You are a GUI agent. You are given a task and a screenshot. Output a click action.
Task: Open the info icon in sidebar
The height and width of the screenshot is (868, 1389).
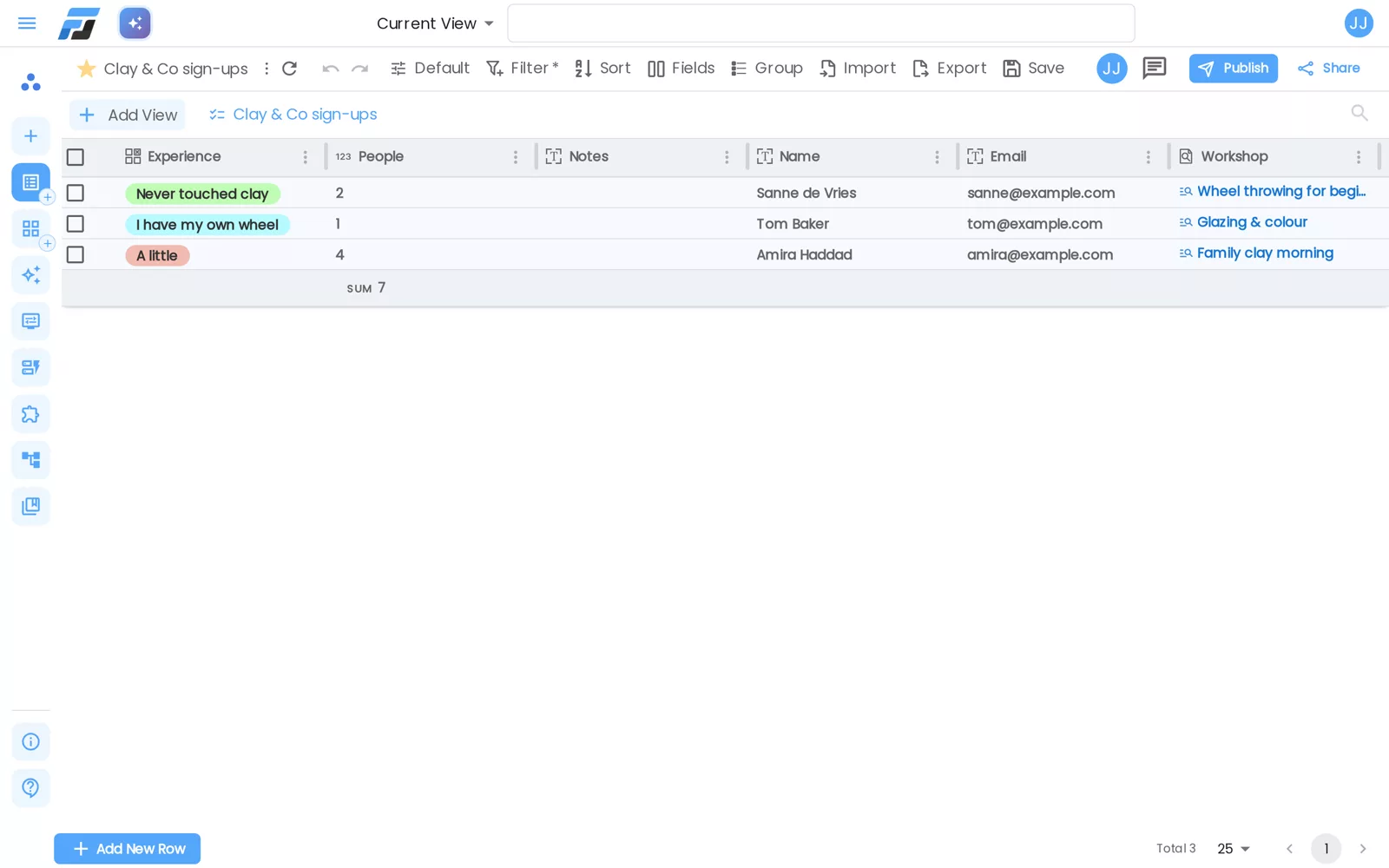coord(30,742)
